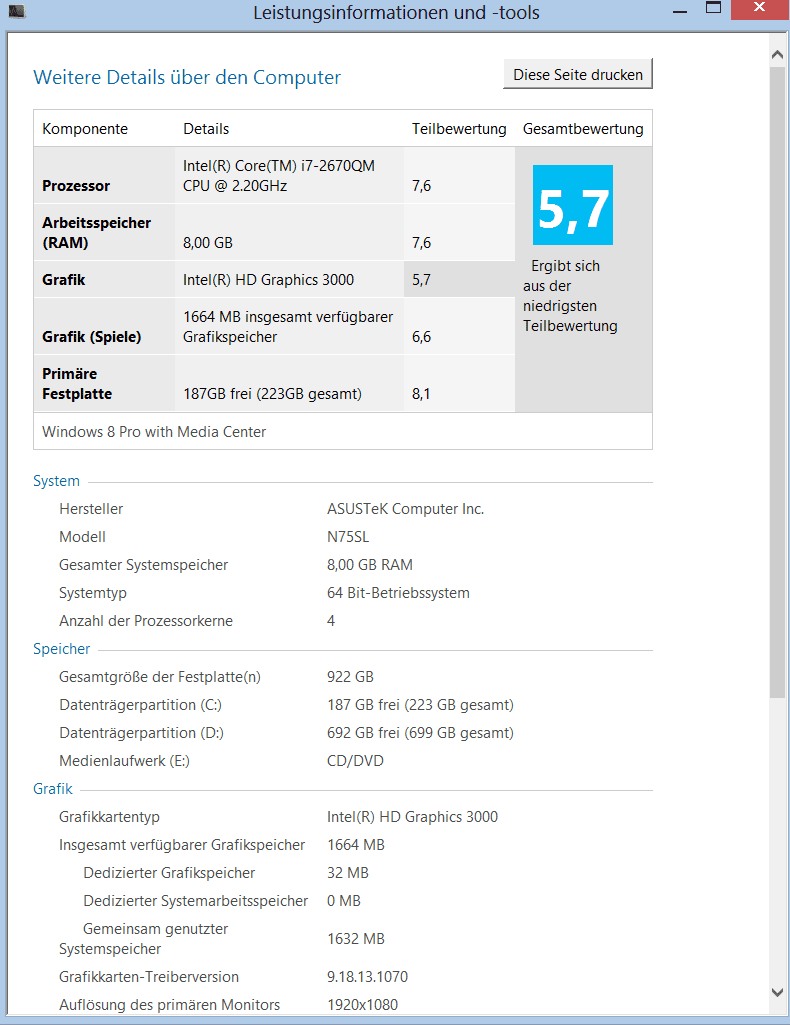Image resolution: width=790 pixels, height=1025 pixels.
Task: Click the scrollbar down arrow
Action: tap(777, 992)
